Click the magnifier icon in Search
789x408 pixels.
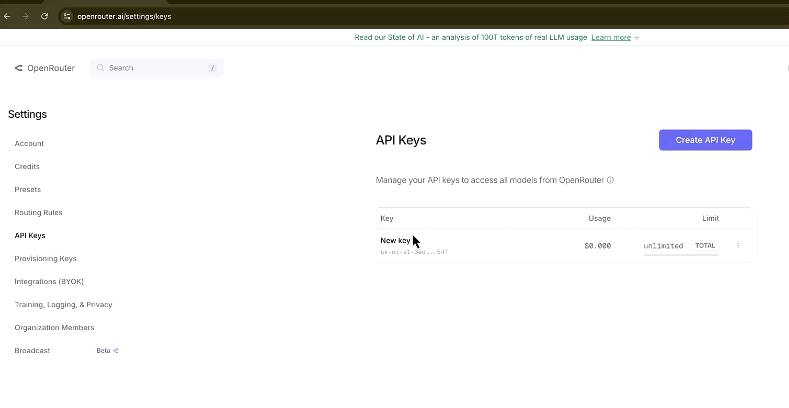click(x=100, y=68)
